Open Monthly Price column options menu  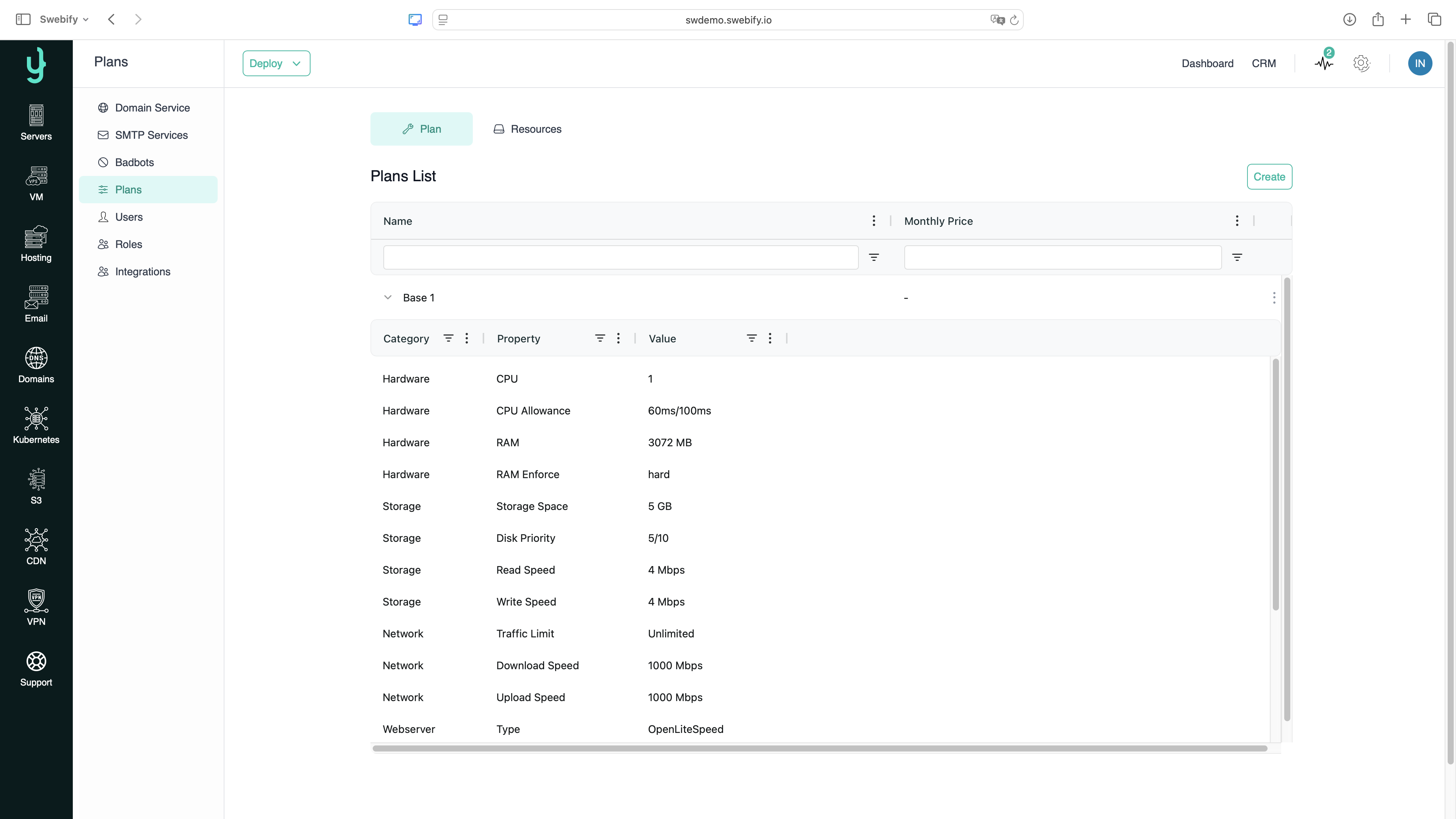1237,221
